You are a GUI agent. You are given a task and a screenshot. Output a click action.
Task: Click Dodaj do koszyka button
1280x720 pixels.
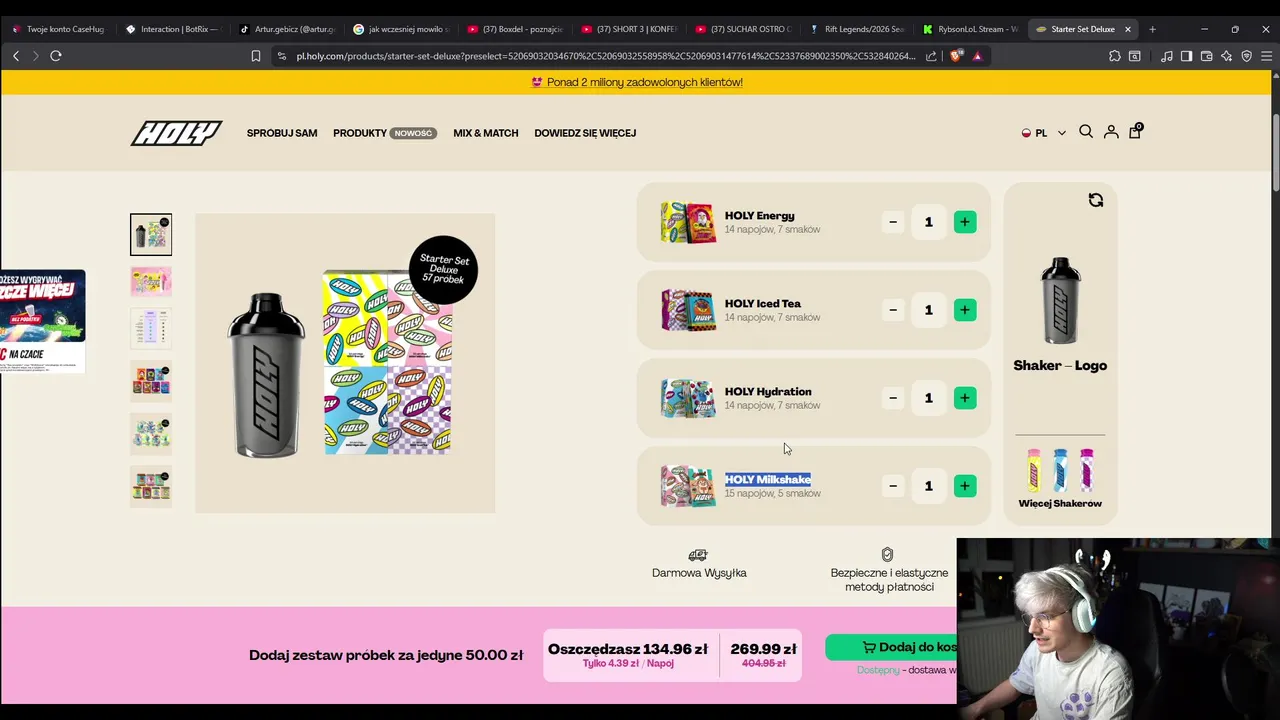(x=891, y=647)
